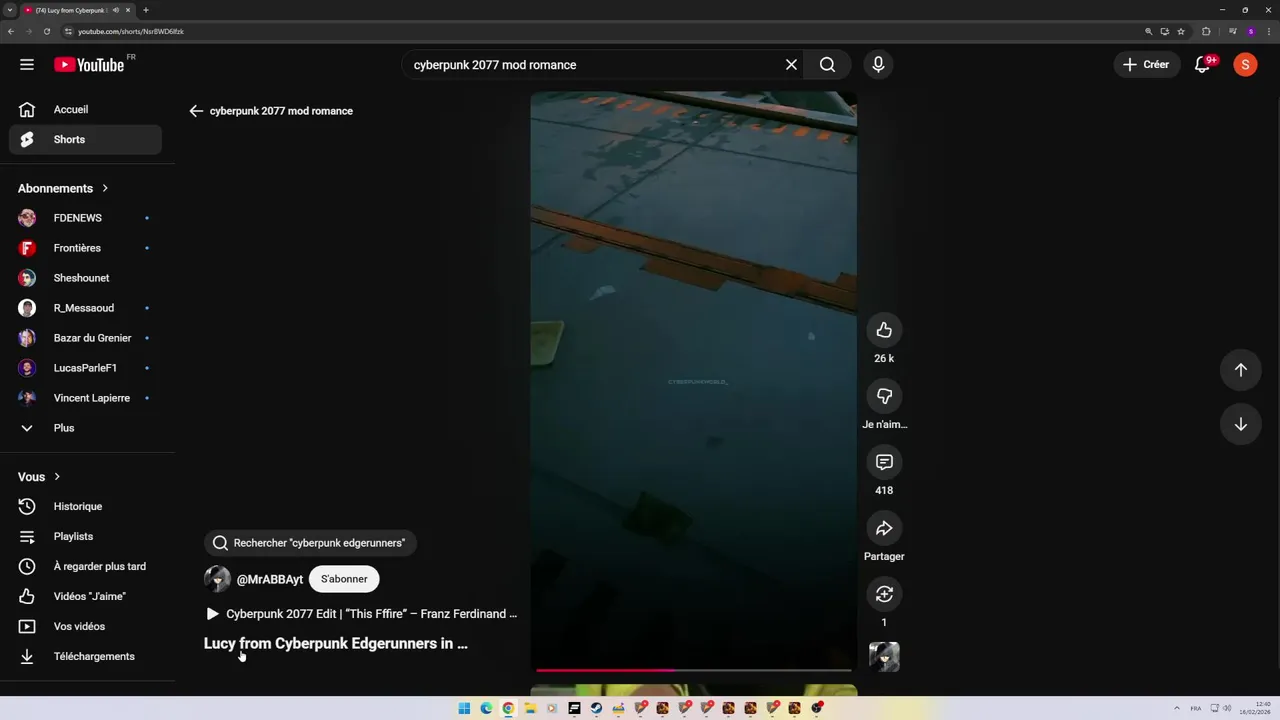Open Playlists in the sidebar
The image size is (1280, 720).
click(x=86, y=537)
